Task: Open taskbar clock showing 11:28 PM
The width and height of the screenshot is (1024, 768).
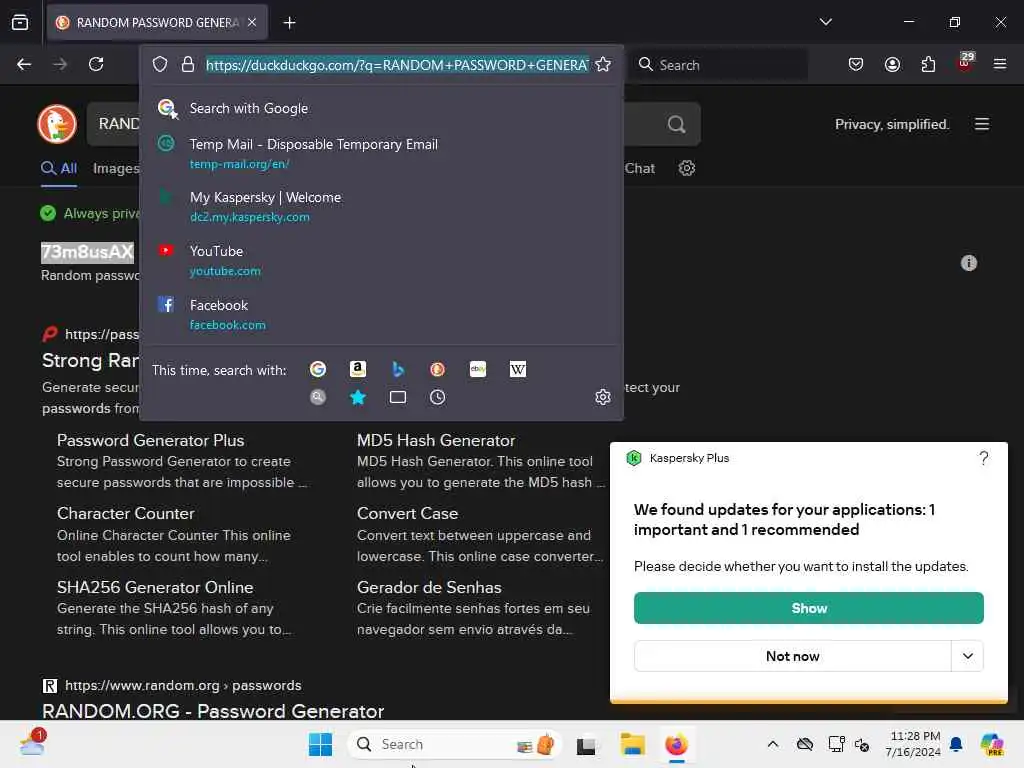Action: tap(912, 744)
